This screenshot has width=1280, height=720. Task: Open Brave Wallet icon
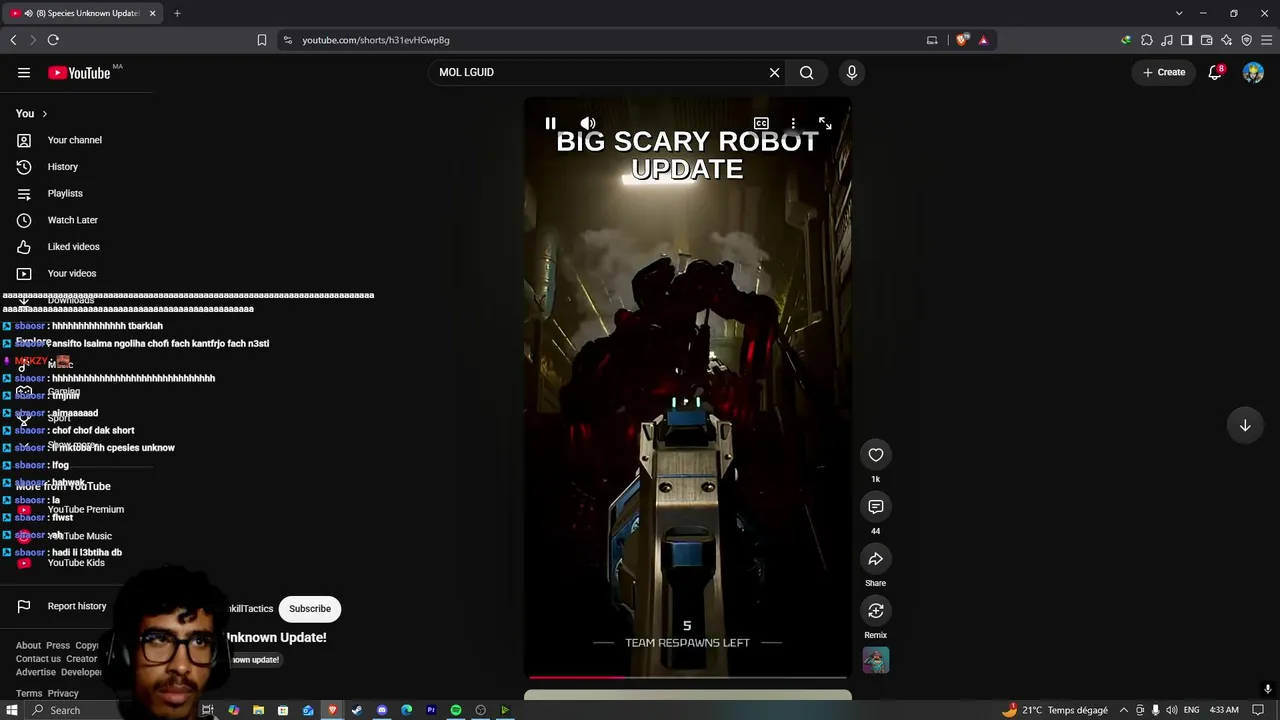click(x=1206, y=40)
